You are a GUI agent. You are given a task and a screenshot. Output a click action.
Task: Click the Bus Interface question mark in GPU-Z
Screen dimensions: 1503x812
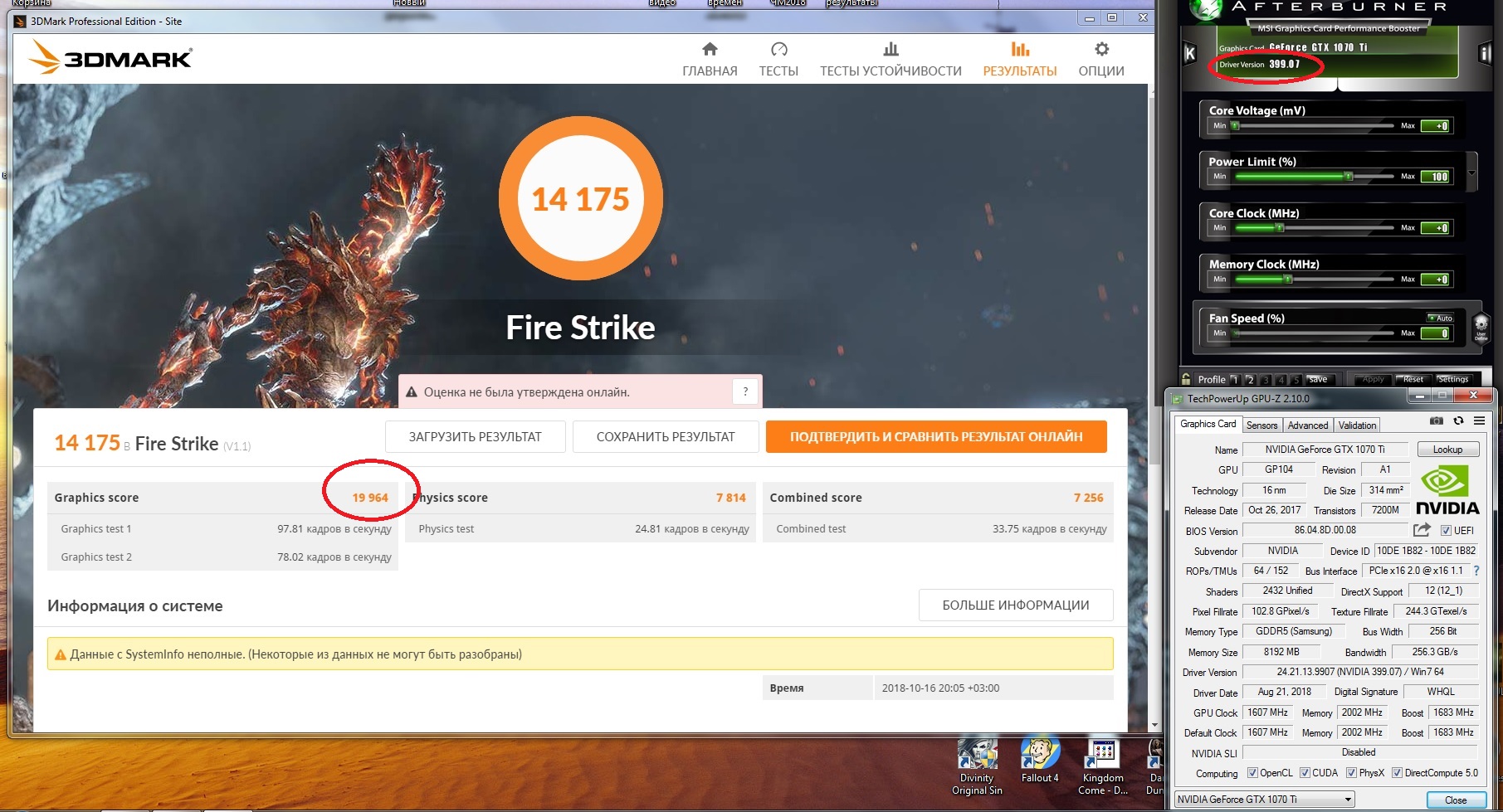pyautogui.click(x=1476, y=571)
